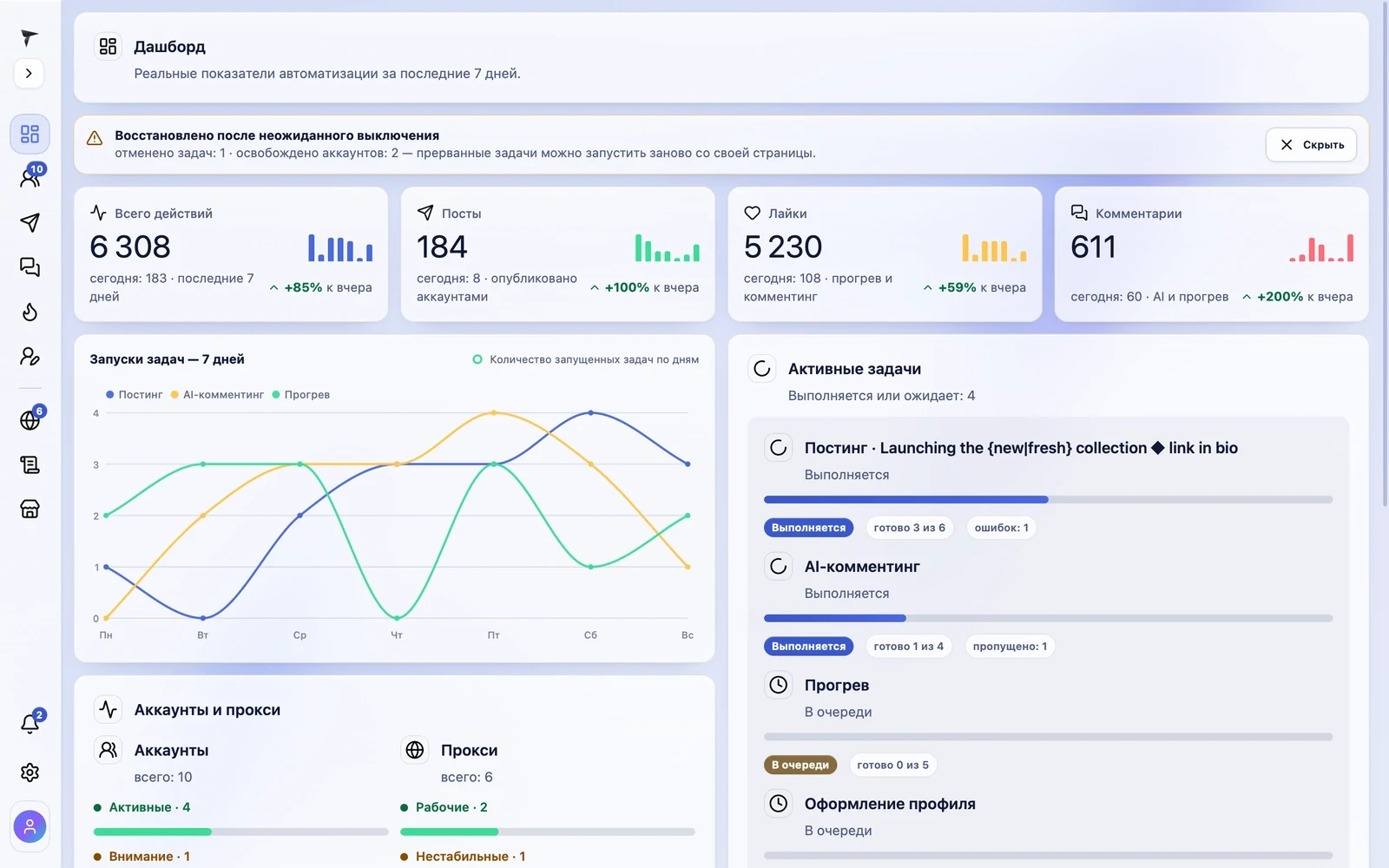
Task: Open the warm-up flame sidebar icon
Action: (x=30, y=312)
